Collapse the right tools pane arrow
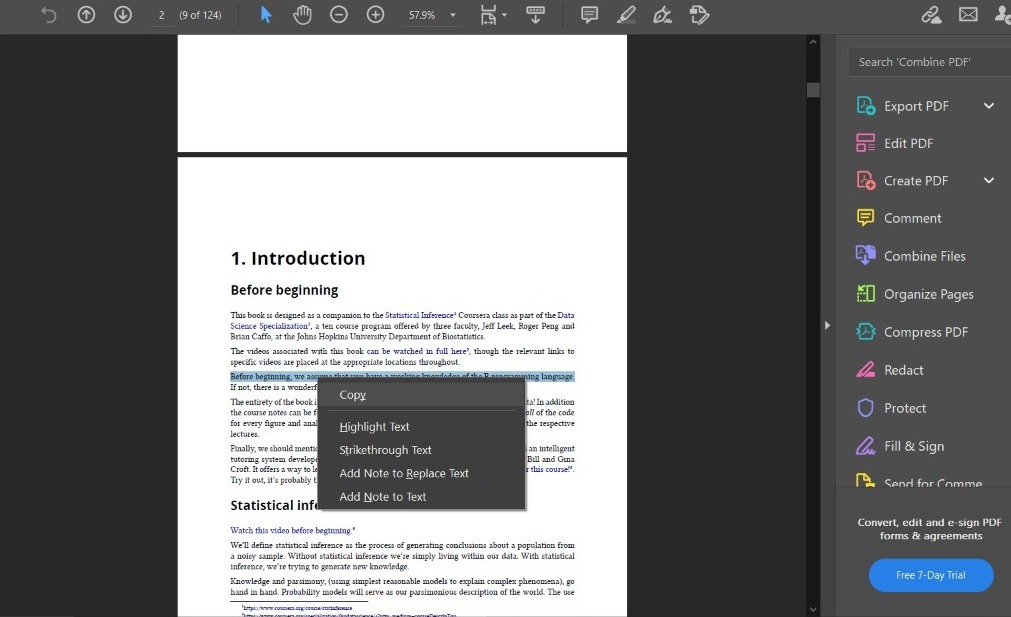1011x617 pixels. coord(826,325)
